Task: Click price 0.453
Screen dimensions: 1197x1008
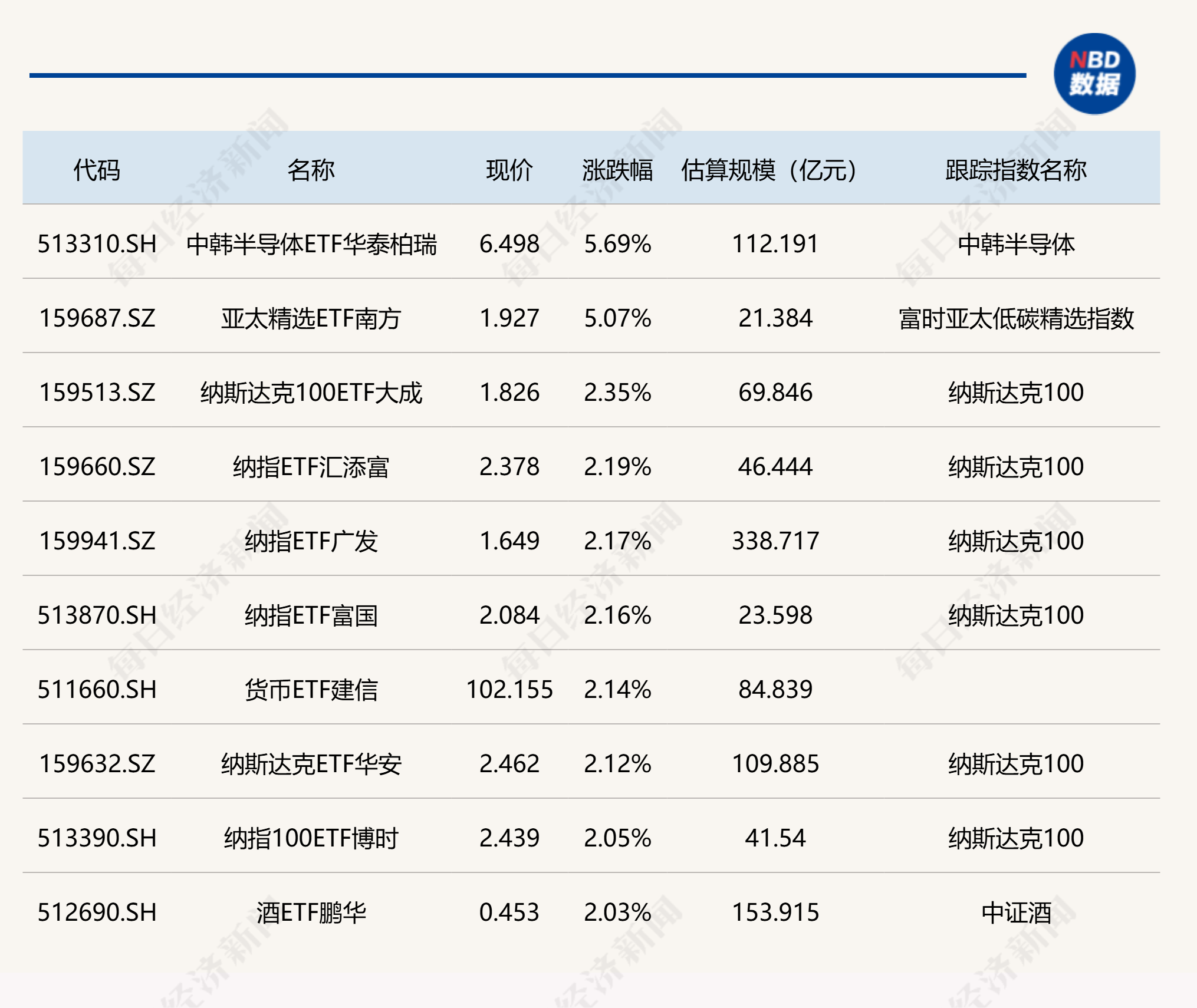Action: coord(509,913)
